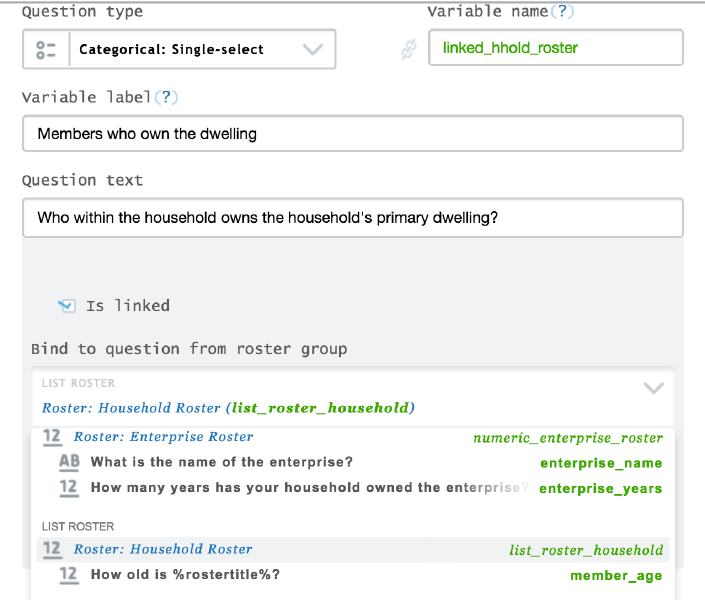Click the Variable name input field
The image size is (705, 600).
(556, 48)
